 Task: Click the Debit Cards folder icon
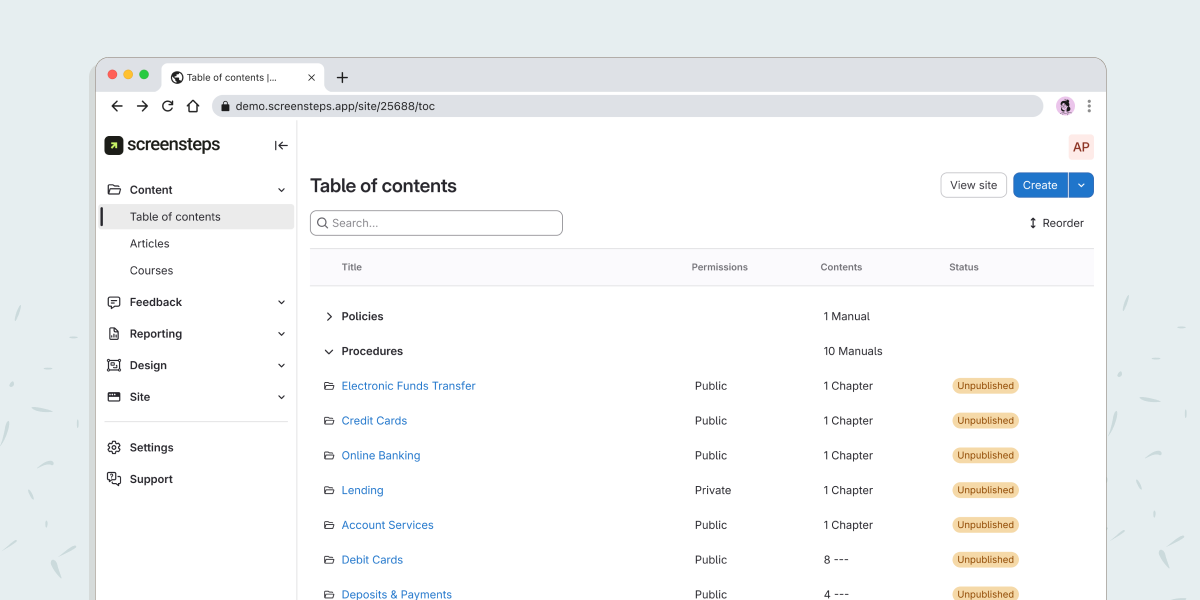tap(329, 560)
